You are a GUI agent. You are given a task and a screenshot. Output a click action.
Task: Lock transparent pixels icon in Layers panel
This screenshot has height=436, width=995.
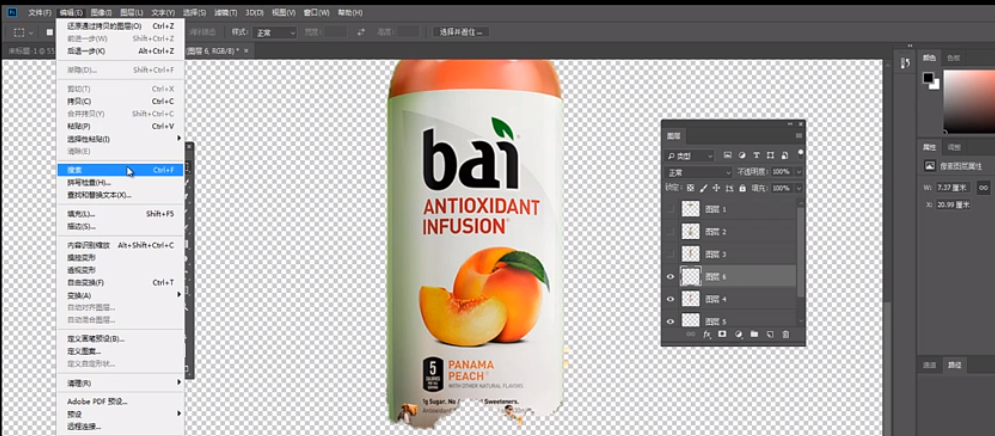click(690, 188)
